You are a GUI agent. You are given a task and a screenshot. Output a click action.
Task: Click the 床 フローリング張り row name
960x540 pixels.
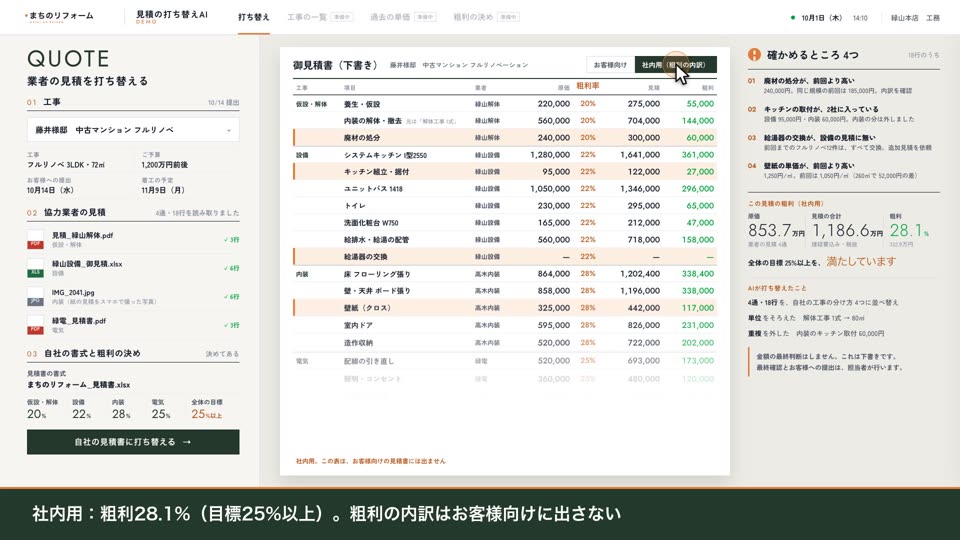(377, 274)
